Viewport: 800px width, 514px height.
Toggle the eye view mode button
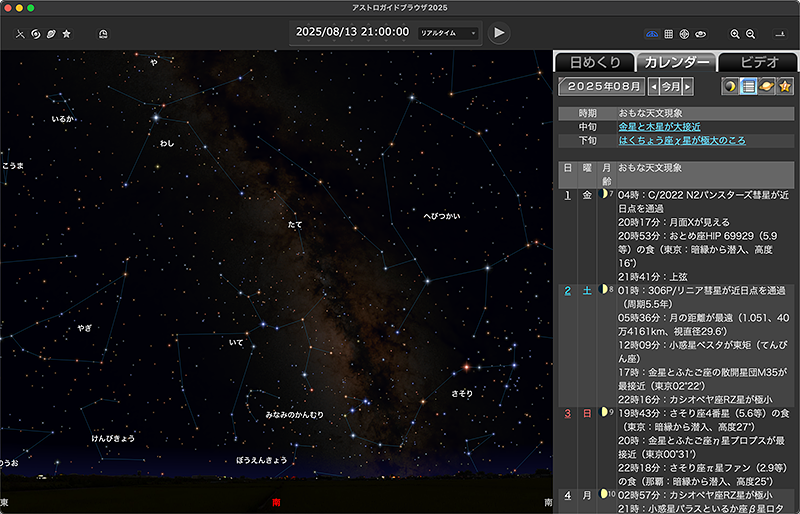(x=700, y=34)
